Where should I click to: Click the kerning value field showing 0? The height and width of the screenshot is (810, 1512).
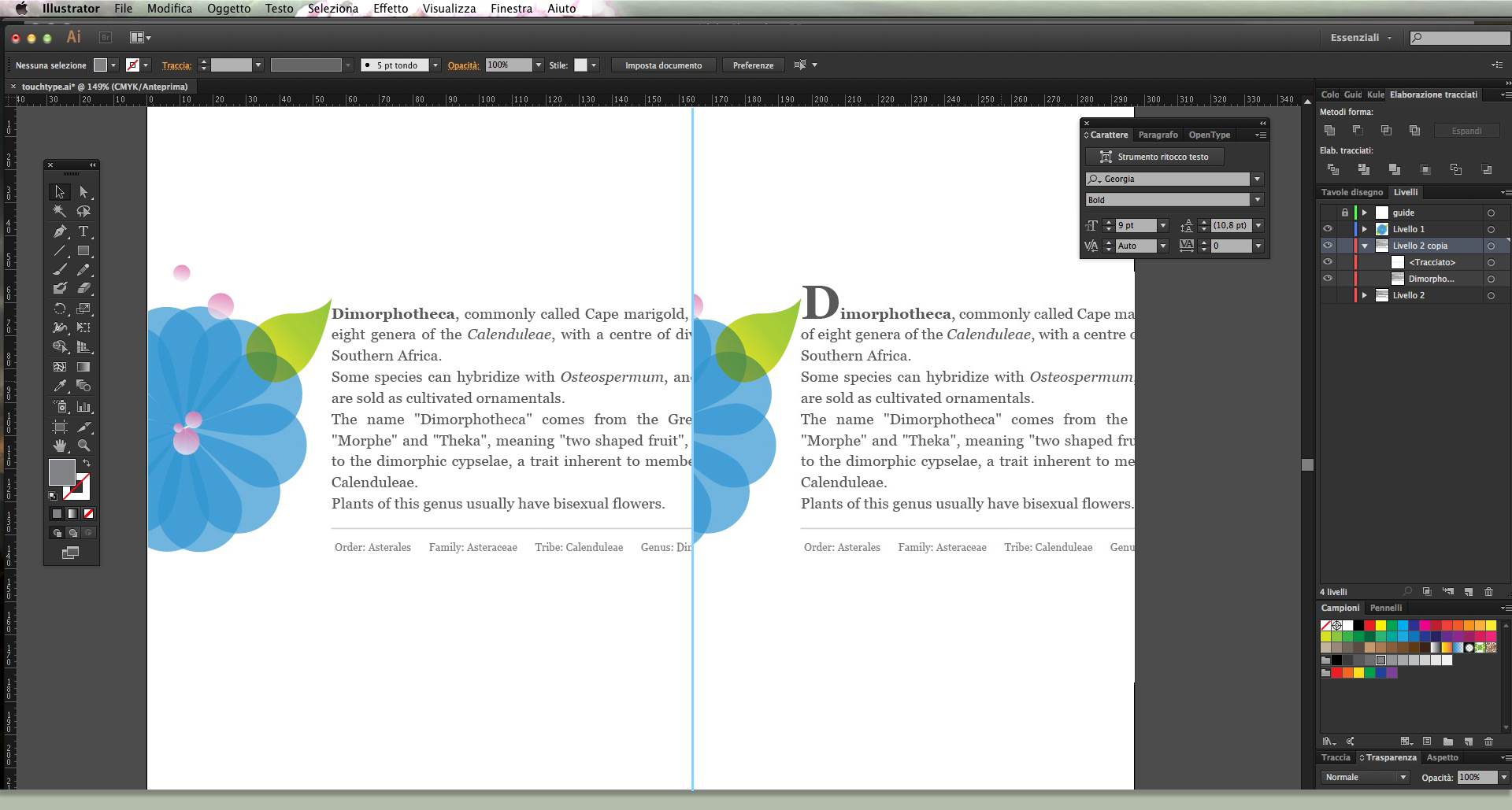1231,246
